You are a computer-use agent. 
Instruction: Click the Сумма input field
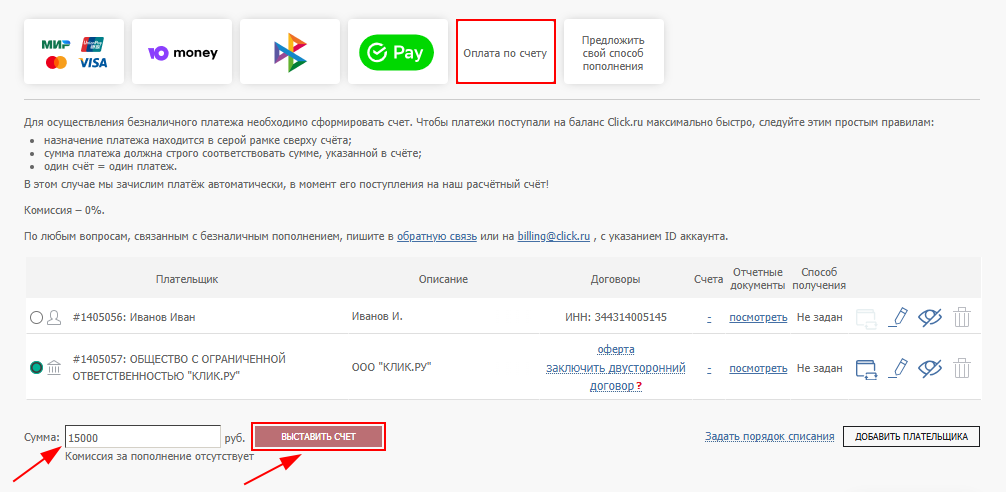(142, 437)
